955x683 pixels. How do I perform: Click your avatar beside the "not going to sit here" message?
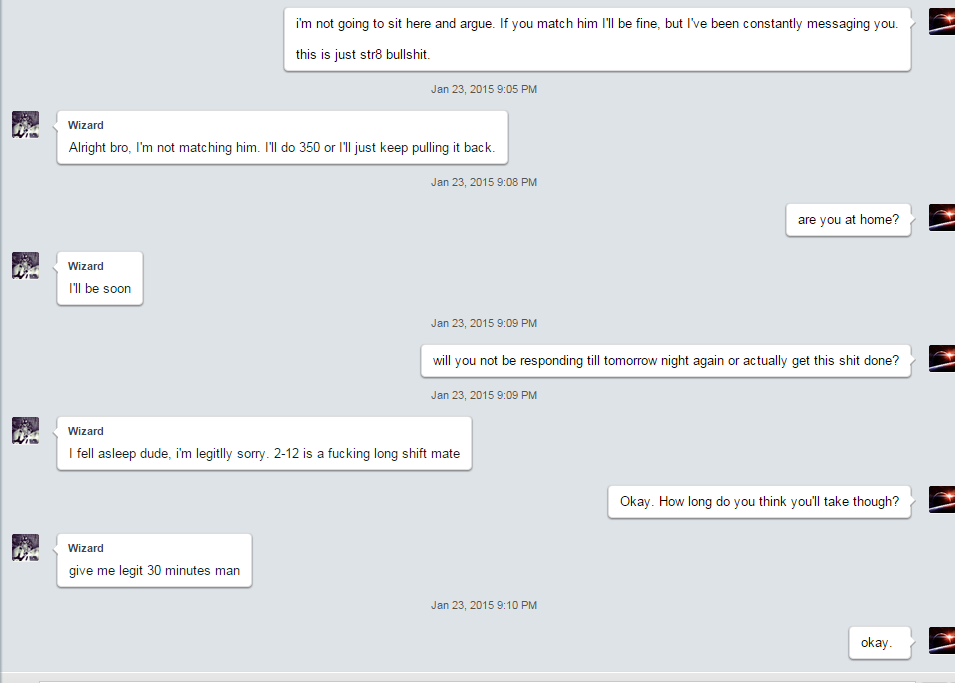(942, 22)
